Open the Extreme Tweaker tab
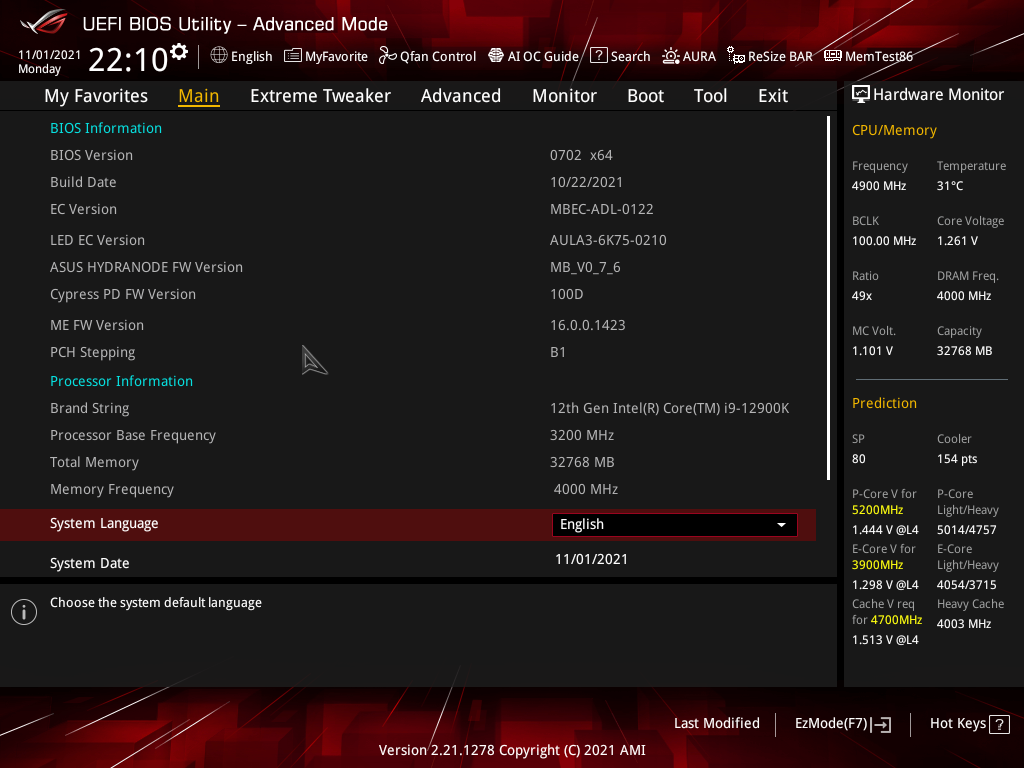 click(321, 96)
